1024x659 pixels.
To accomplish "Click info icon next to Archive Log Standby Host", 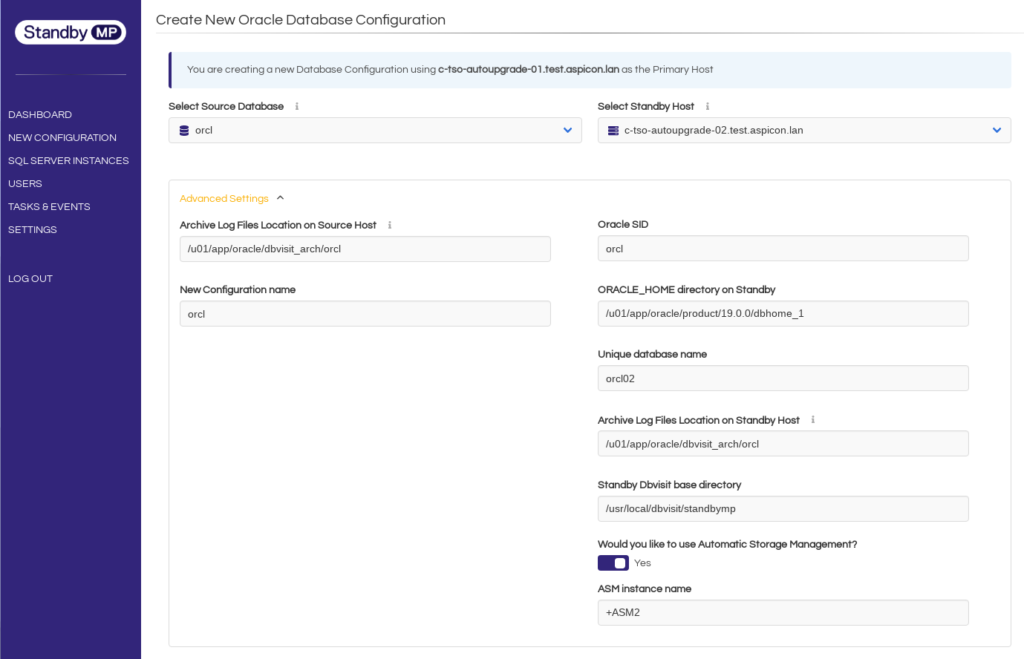I will (x=813, y=420).
